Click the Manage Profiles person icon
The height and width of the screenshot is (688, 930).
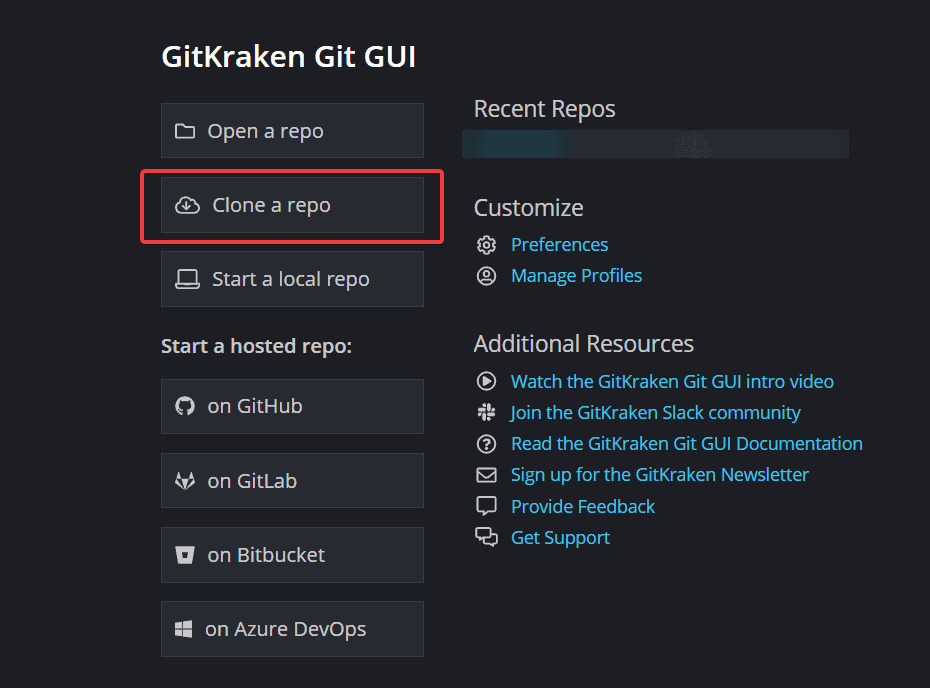[x=486, y=276]
